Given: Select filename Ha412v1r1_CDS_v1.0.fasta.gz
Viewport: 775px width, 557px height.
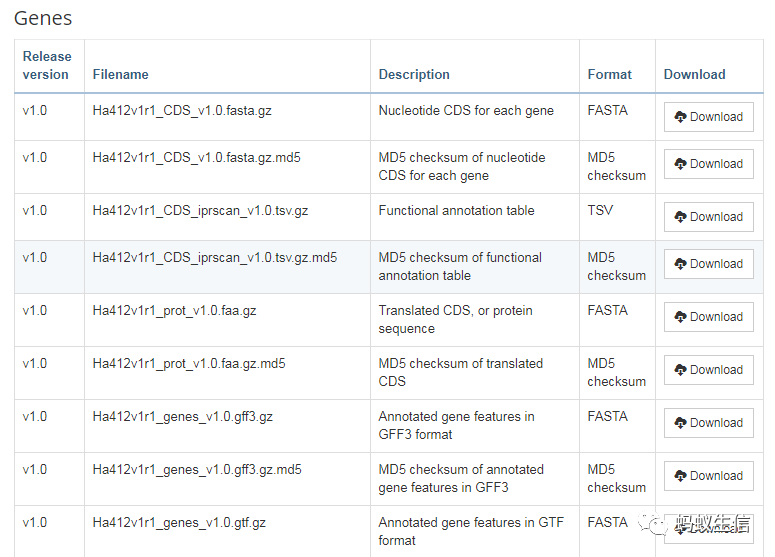Looking at the screenshot, I should pyautogui.click(x=182, y=110).
